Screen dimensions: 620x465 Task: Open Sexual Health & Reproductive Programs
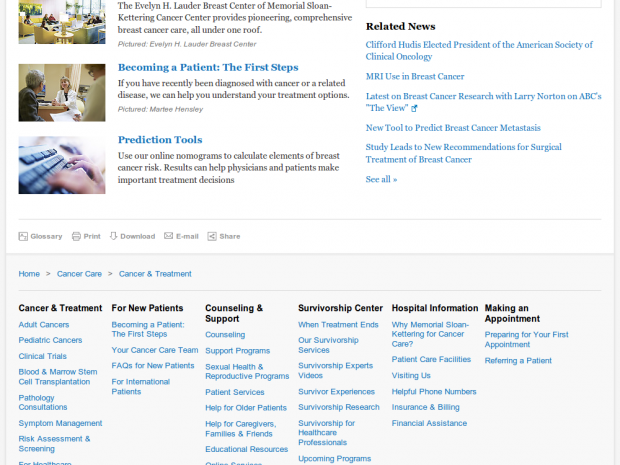247,371
